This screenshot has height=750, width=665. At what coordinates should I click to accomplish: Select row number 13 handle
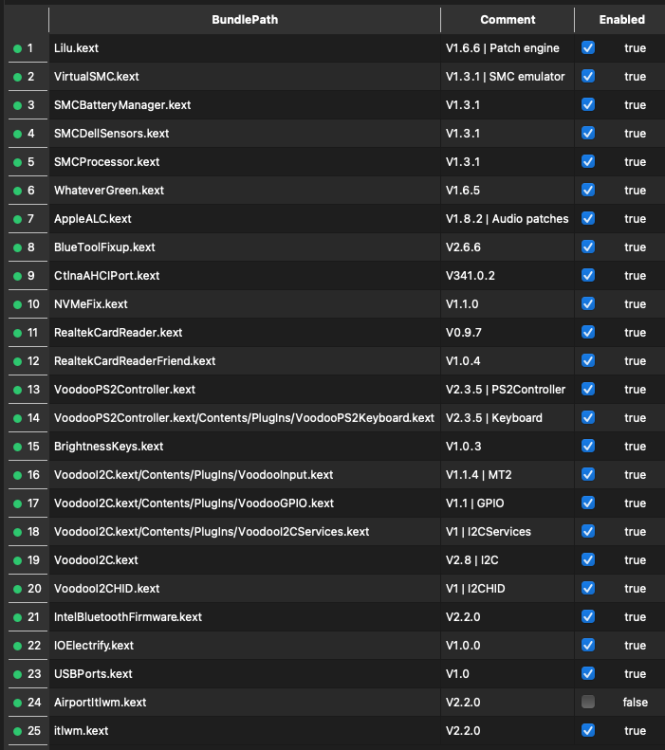coord(28,389)
